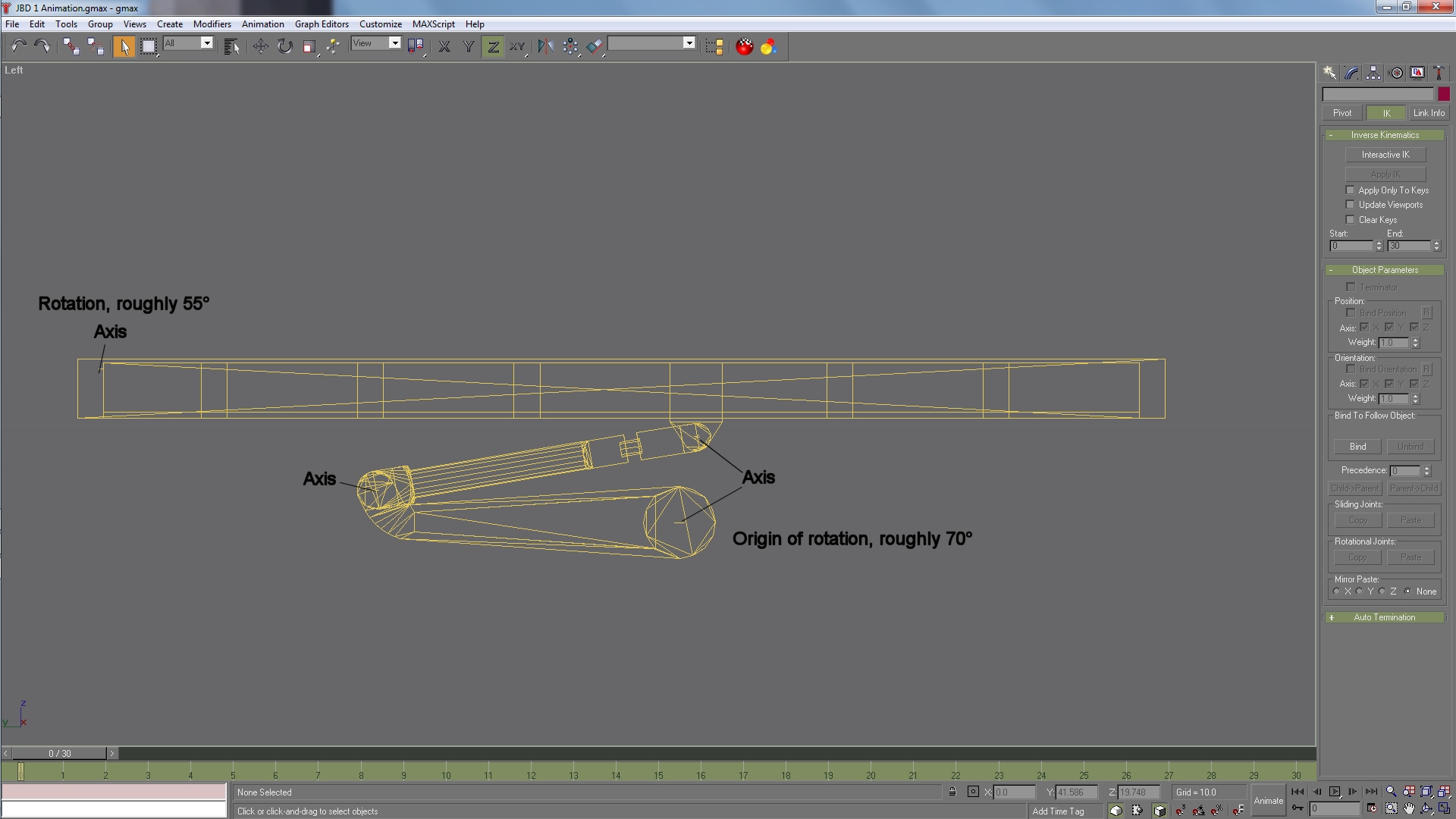The width and height of the screenshot is (1456, 819).
Task: Switch to the Pivot tab
Action: point(1341,113)
